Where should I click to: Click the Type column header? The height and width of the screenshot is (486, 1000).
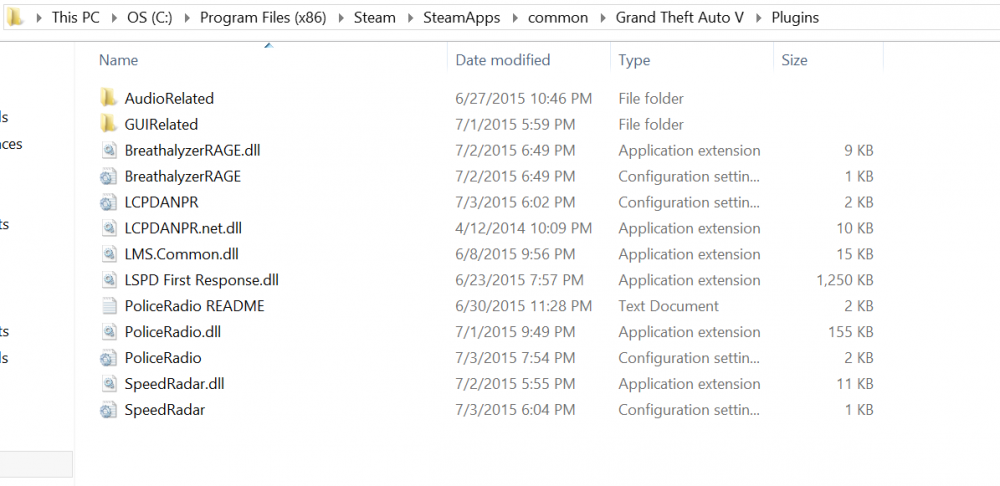634,60
